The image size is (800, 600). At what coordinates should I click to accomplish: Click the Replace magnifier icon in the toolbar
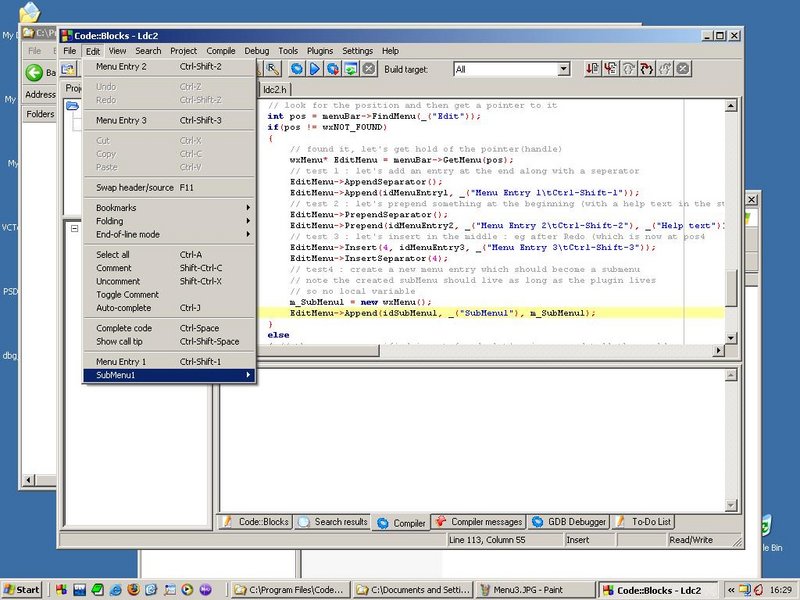273,69
